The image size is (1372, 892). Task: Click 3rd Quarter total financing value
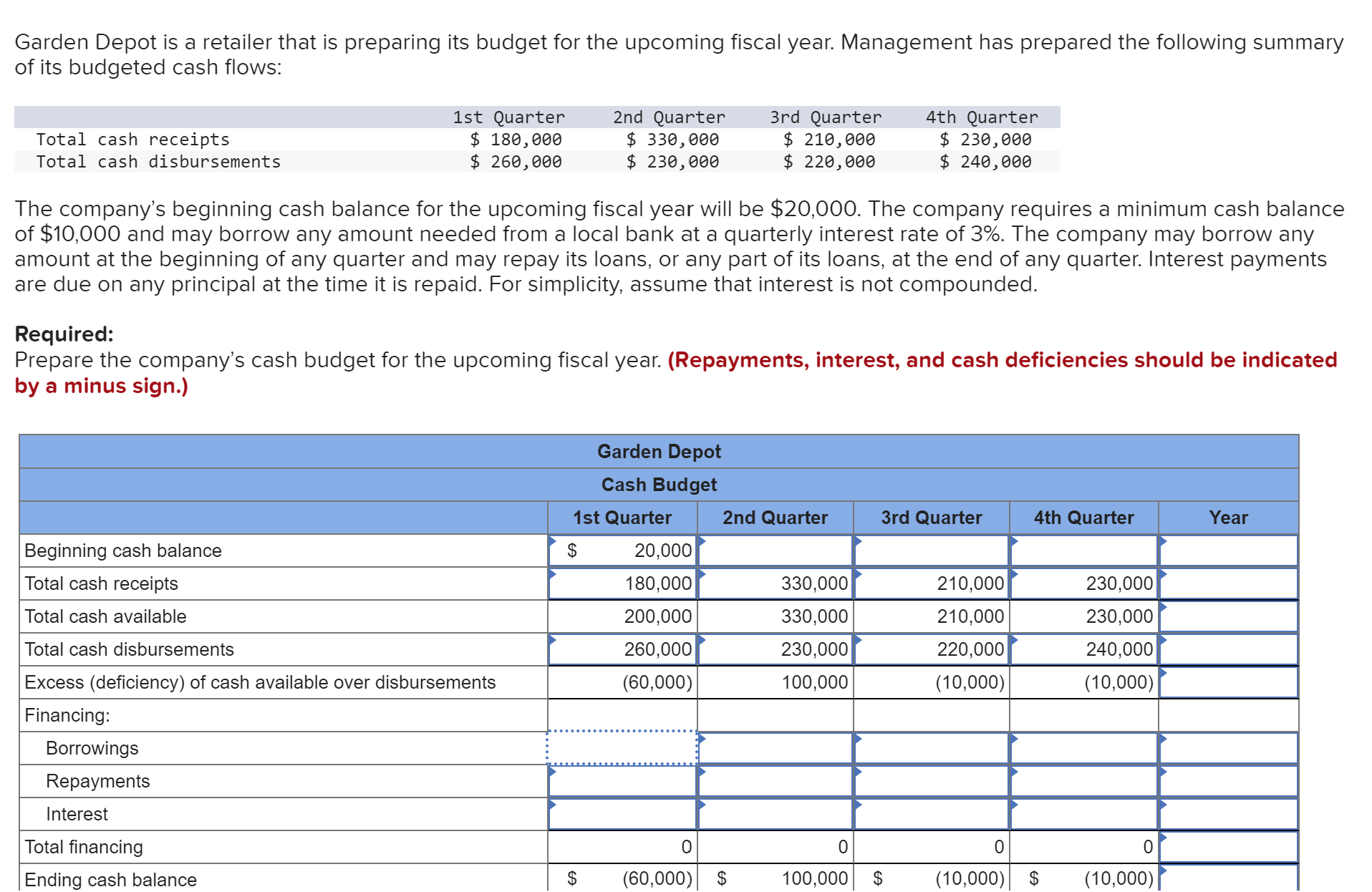(999, 847)
